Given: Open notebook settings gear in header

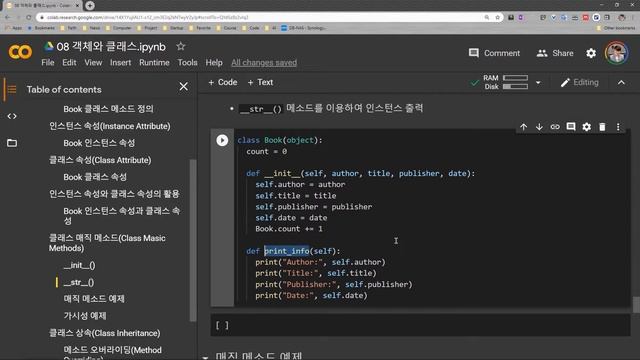Looking at the screenshot, I should pyautogui.click(x=591, y=53).
